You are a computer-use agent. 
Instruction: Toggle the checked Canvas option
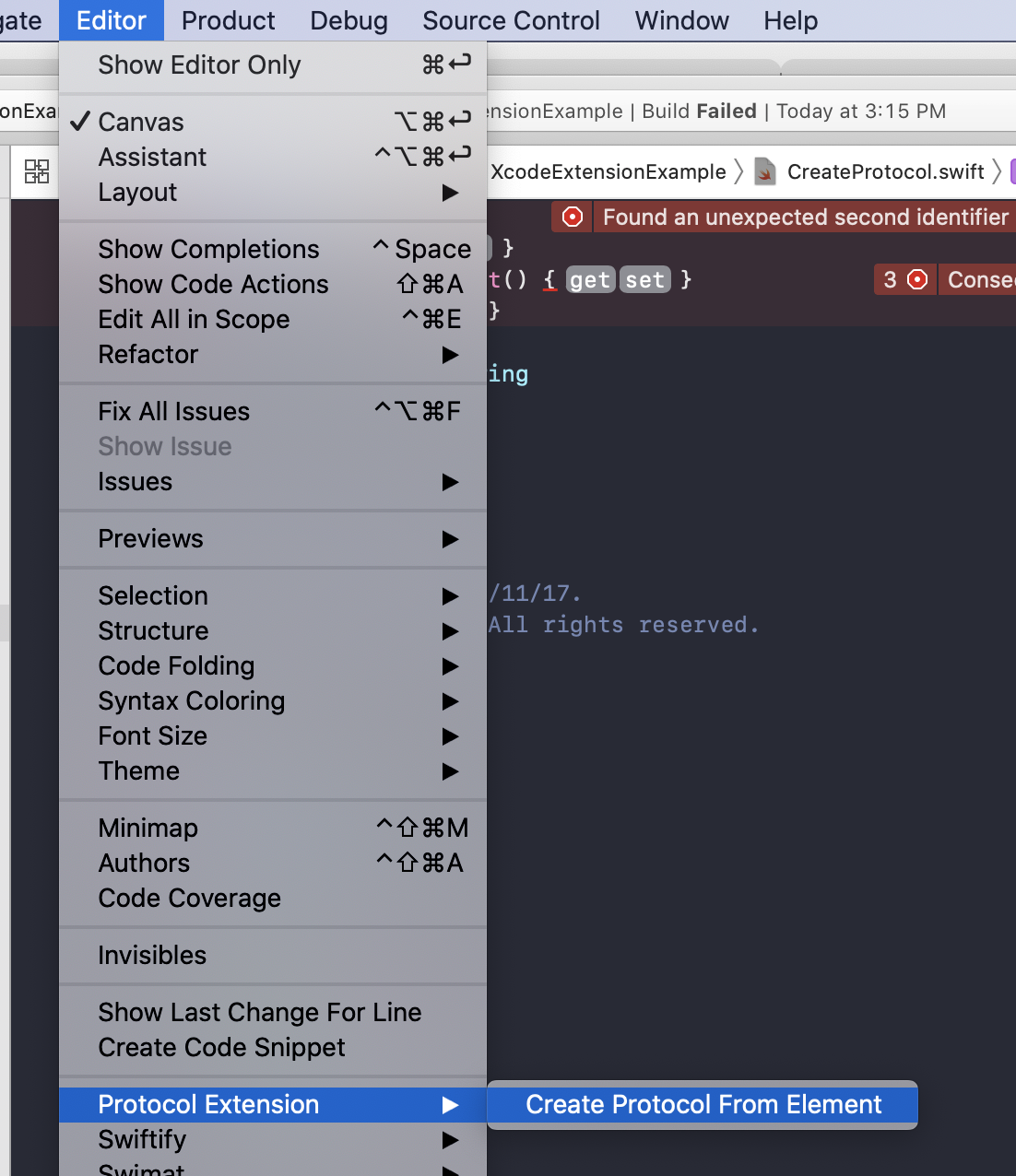(x=273, y=123)
